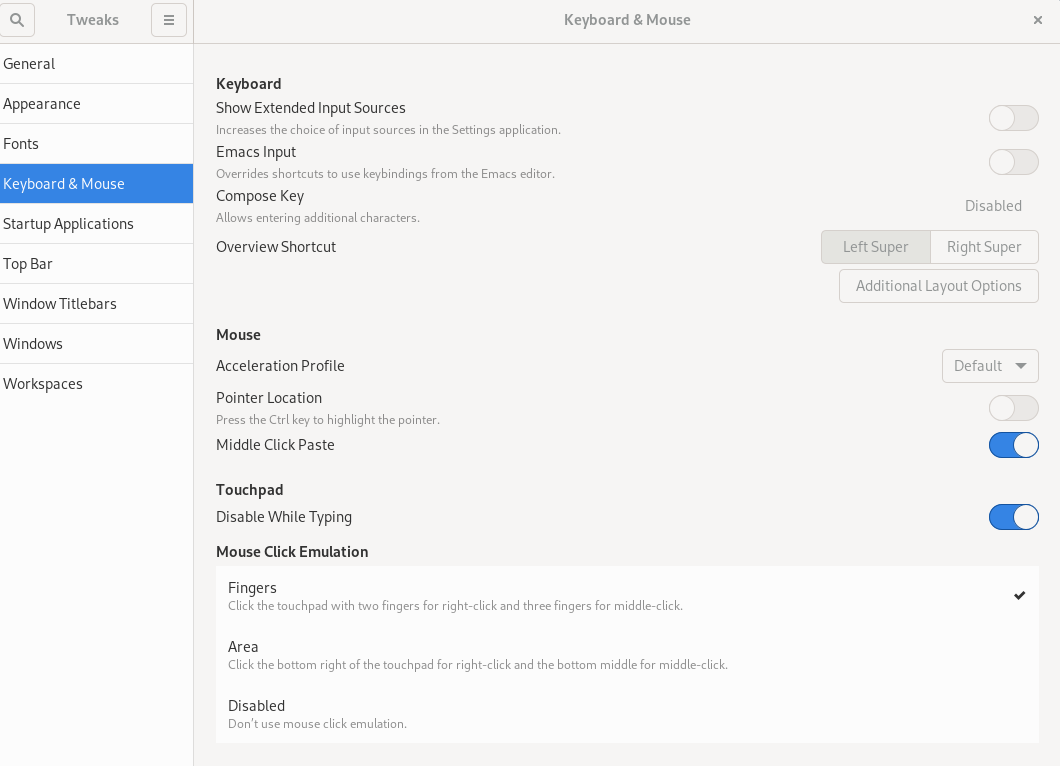Switch to the Workspaces section
The width and height of the screenshot is (1060, 766).
point(43,383)
